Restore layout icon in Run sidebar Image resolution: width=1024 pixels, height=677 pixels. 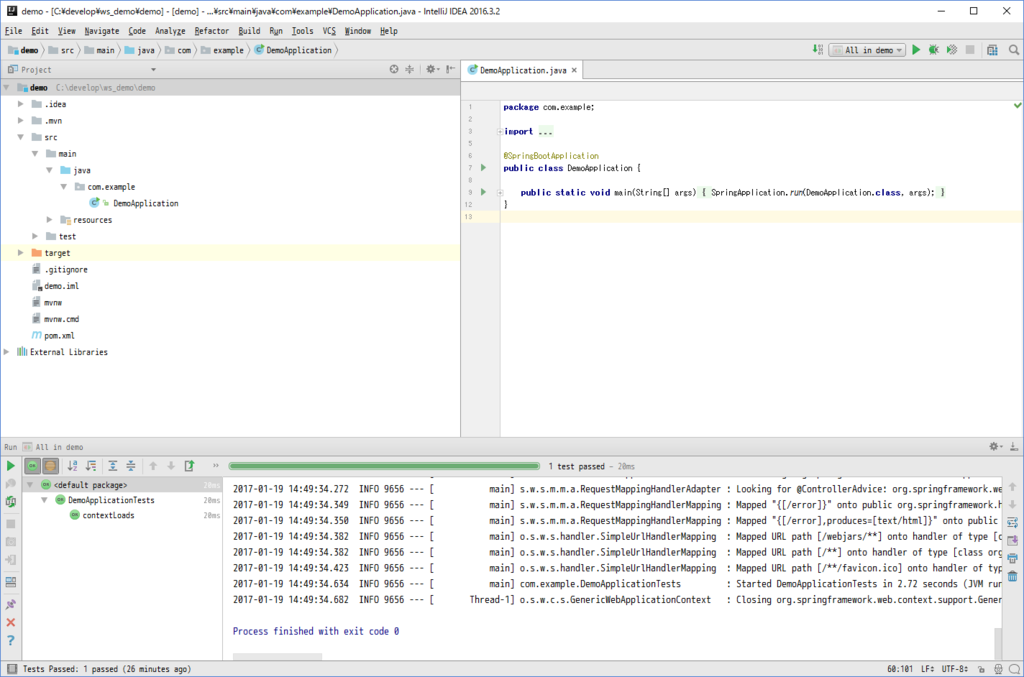[x=10, y=582]
